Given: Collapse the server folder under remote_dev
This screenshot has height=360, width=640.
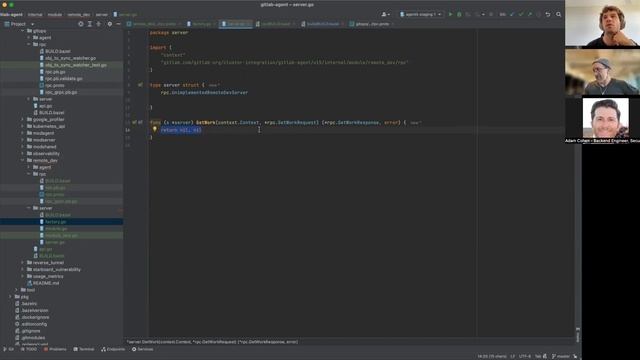Looking at the screenshot, I should tap(29, 208).
